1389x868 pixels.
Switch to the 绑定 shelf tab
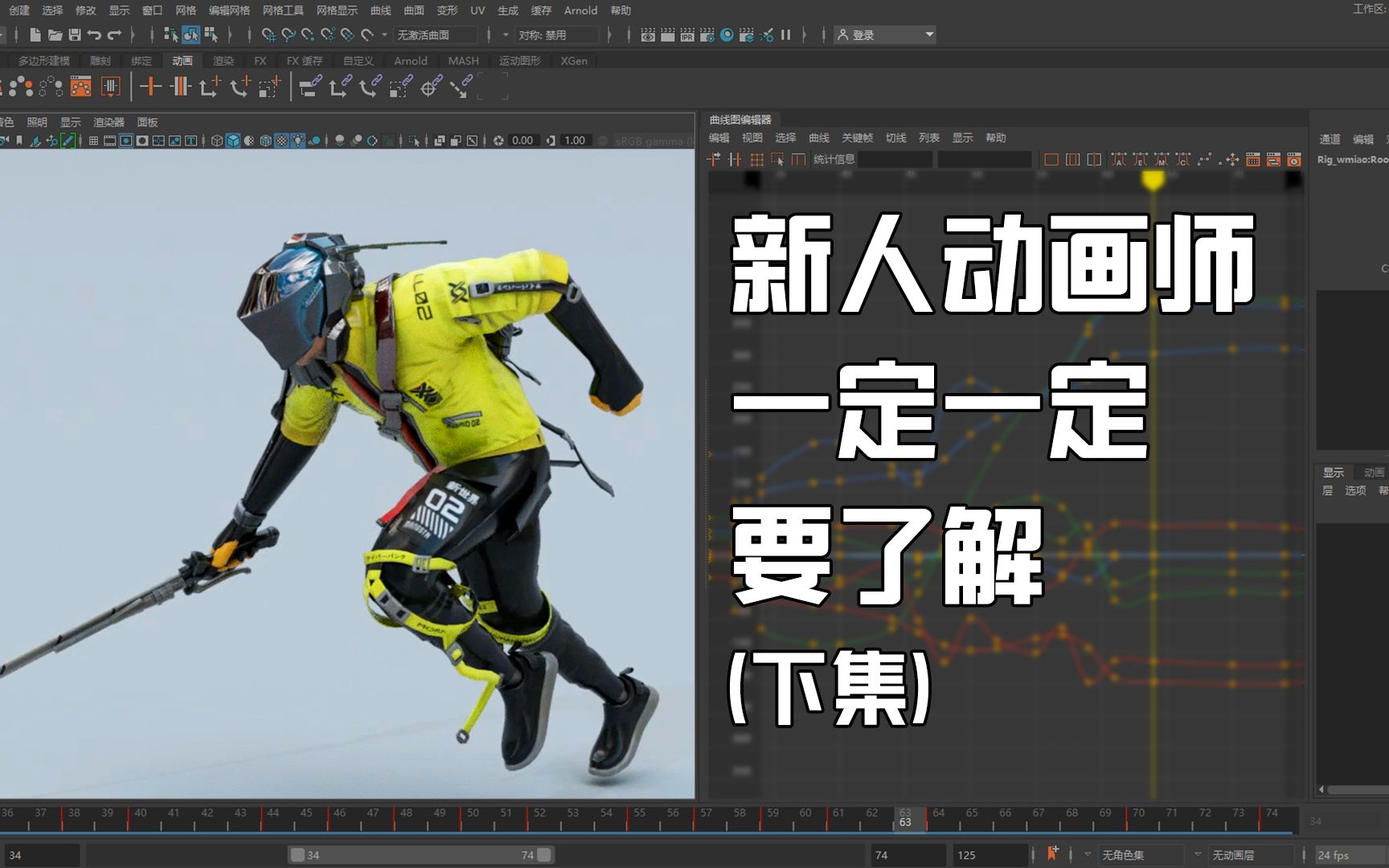click(x=141, y=60)
